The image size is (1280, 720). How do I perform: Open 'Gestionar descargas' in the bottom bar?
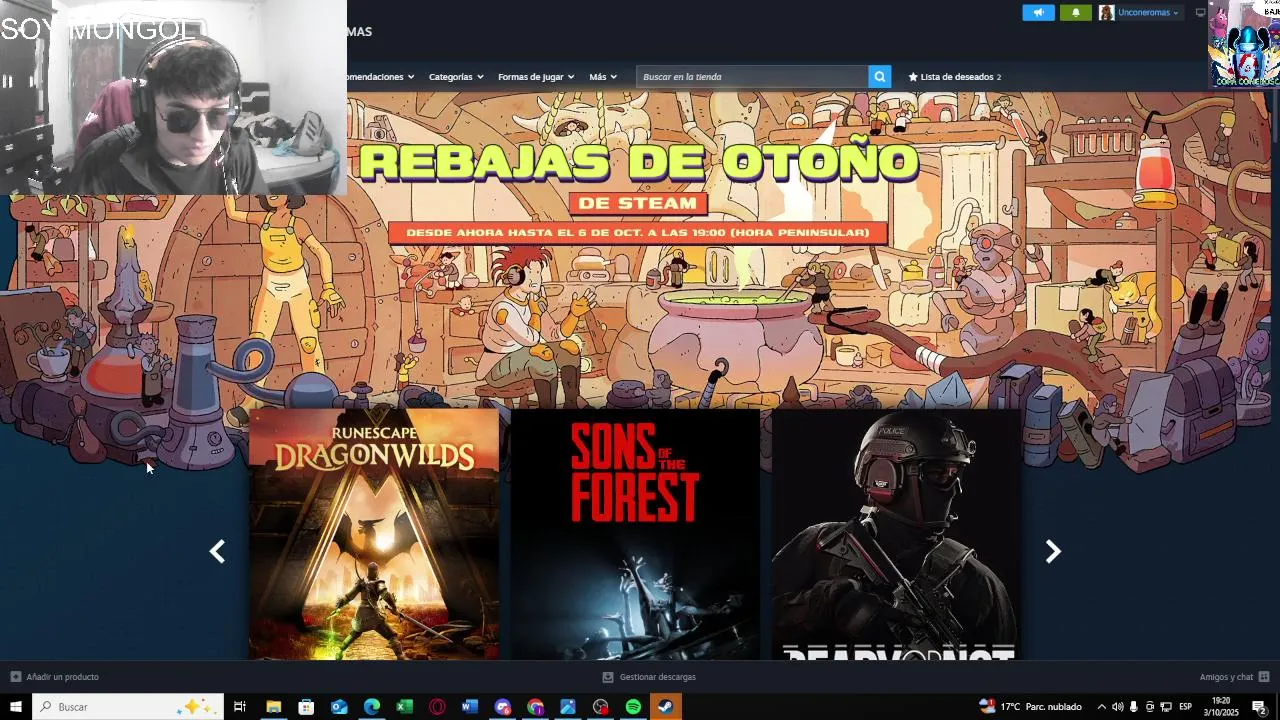pyautogui.click(x=649, y=677)
